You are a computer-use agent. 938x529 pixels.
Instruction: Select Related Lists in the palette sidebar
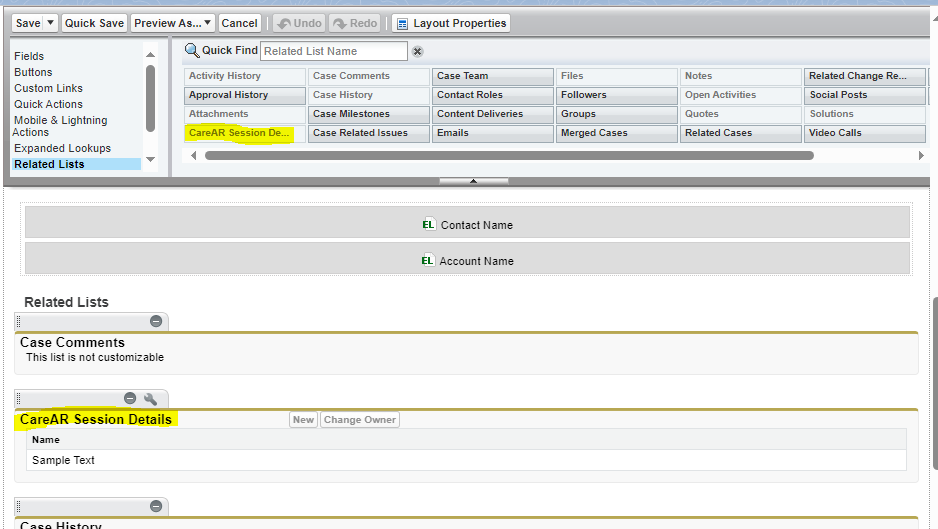click(49, 164)
